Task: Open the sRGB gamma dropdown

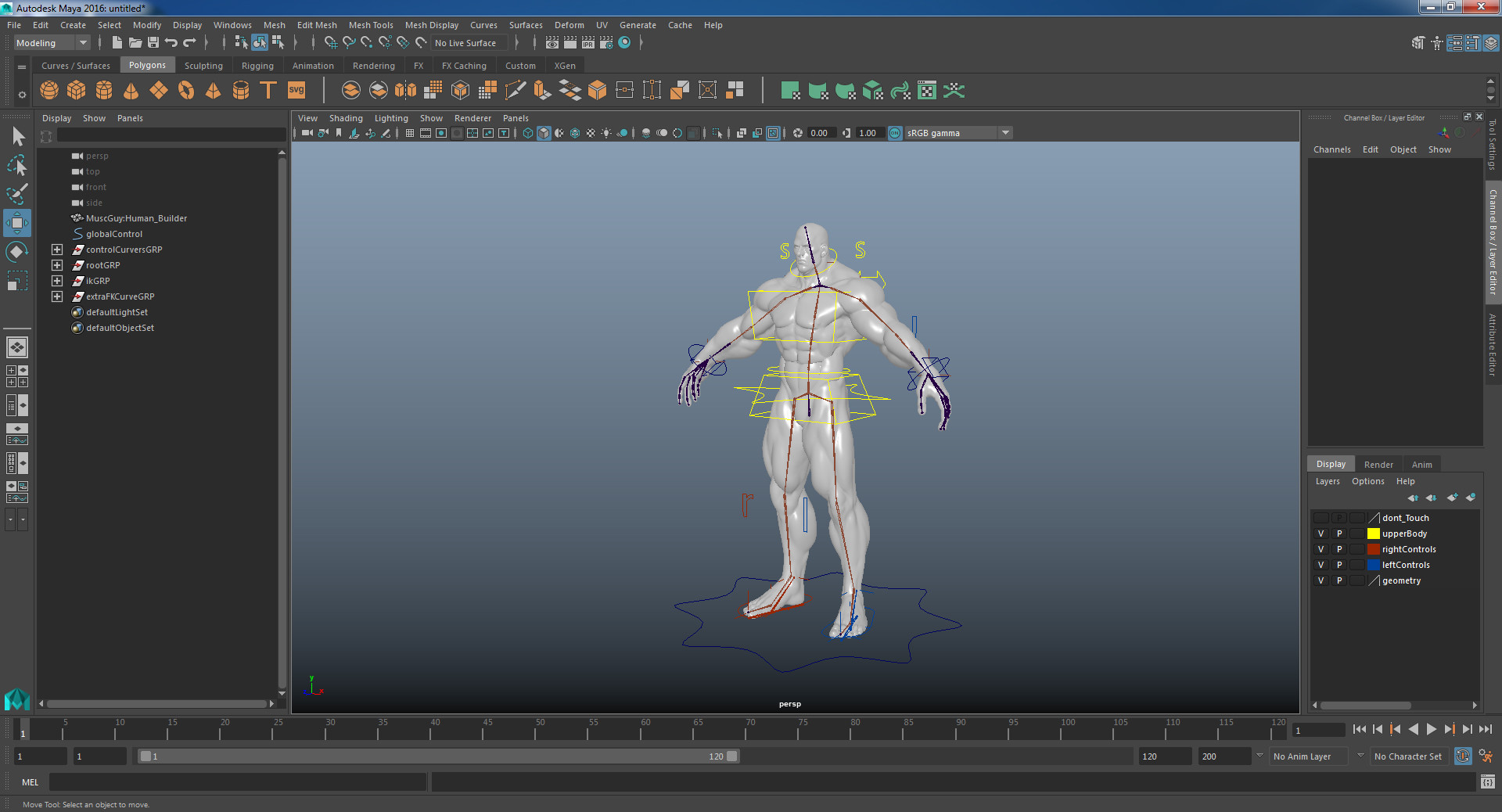Action: [x=1005, y=133]
